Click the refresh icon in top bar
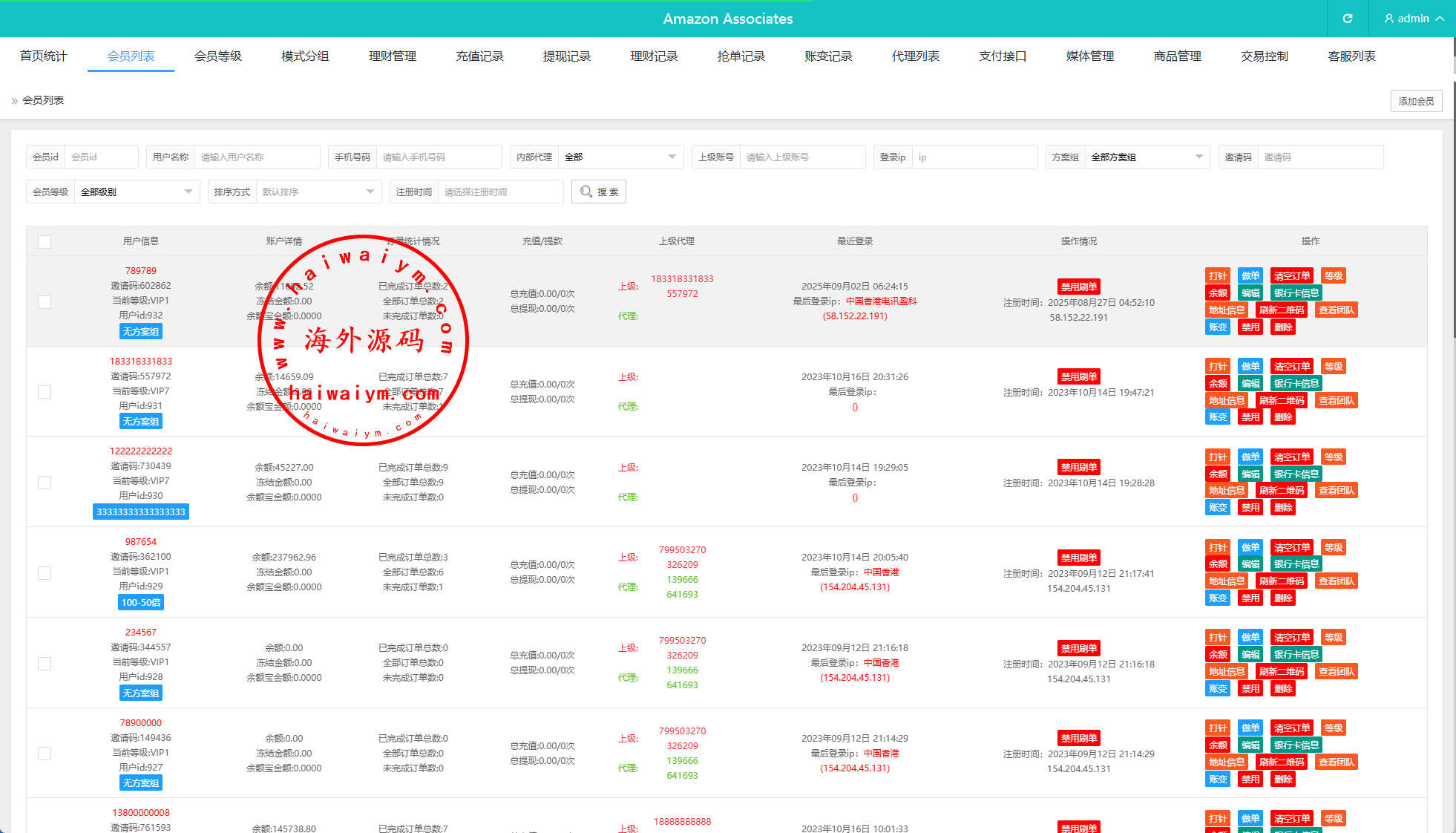The height and width of the screenshot is (833, 1456). point(1348,19)
